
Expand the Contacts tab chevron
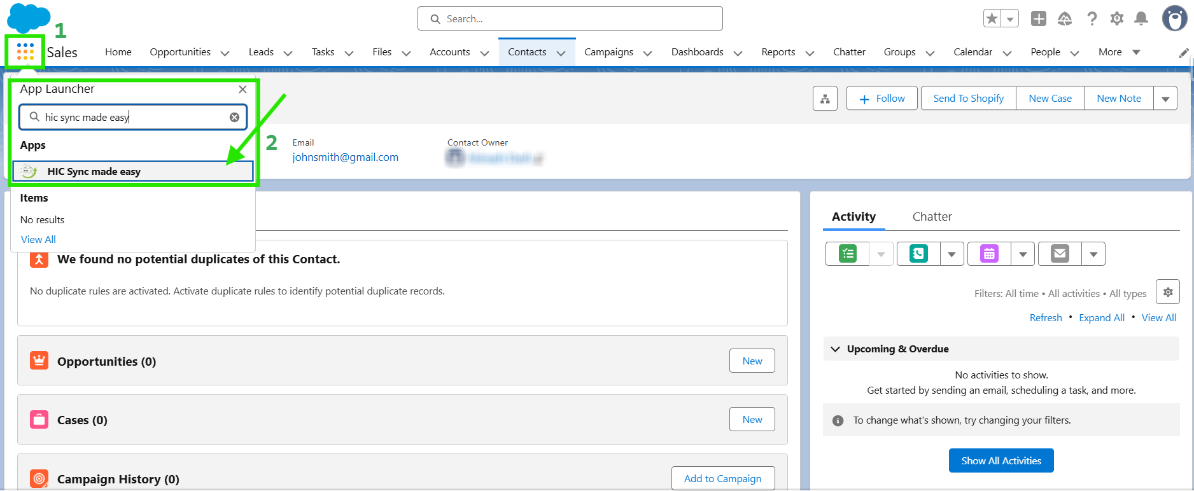click(561, 53)
